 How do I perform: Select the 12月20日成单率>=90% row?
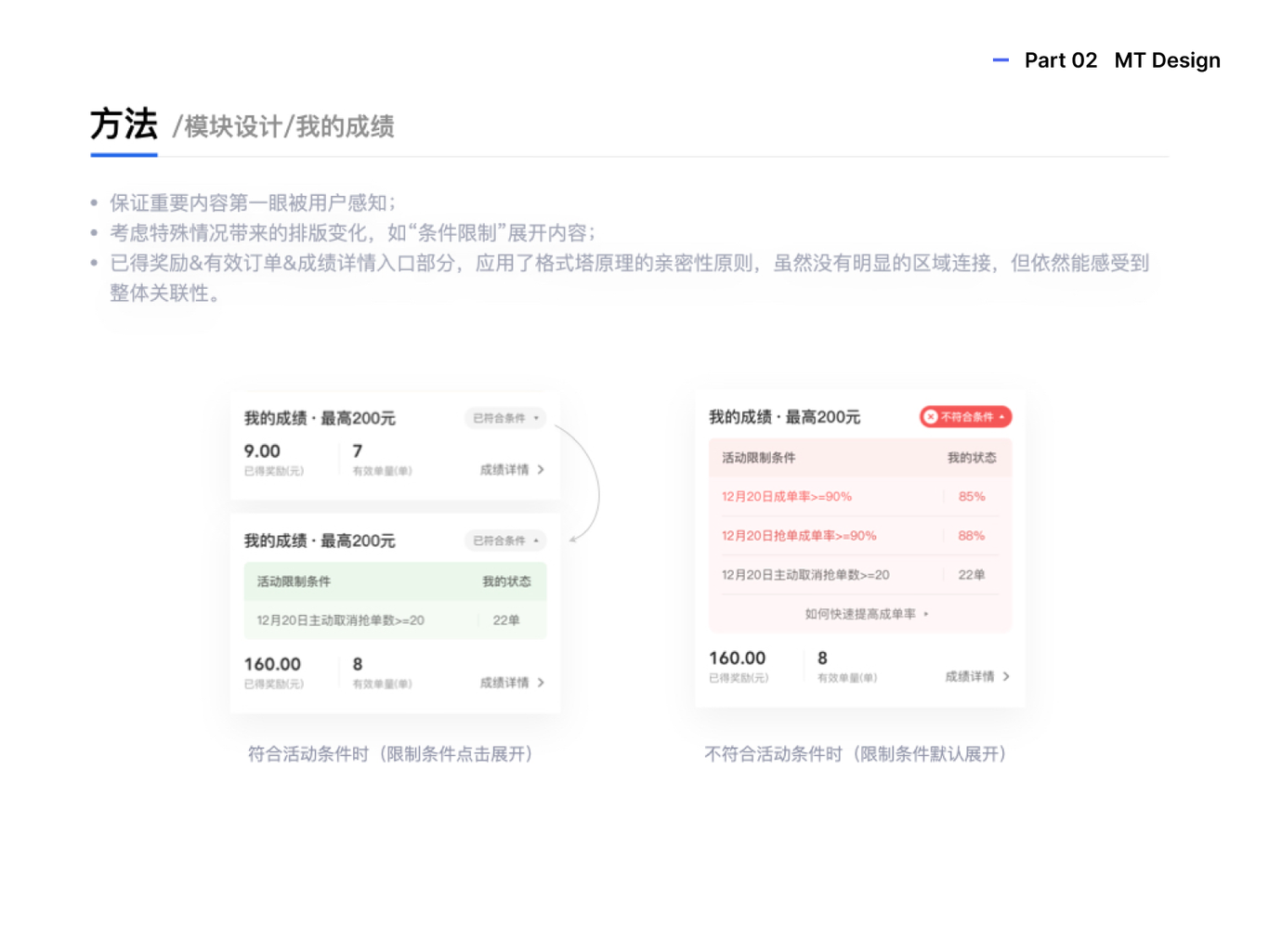(860, 497)
